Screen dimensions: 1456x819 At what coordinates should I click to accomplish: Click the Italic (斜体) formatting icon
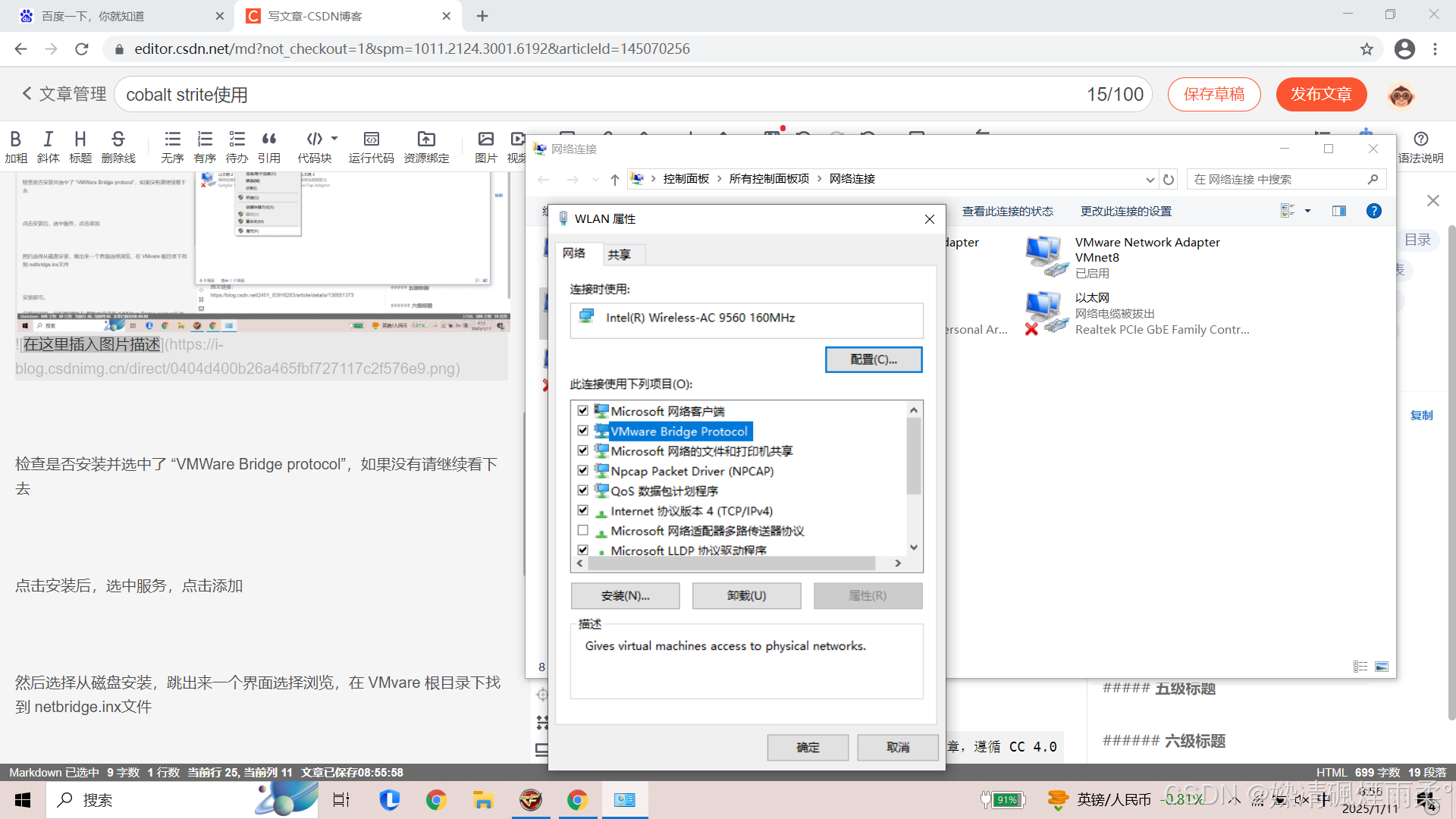[48, 140]
